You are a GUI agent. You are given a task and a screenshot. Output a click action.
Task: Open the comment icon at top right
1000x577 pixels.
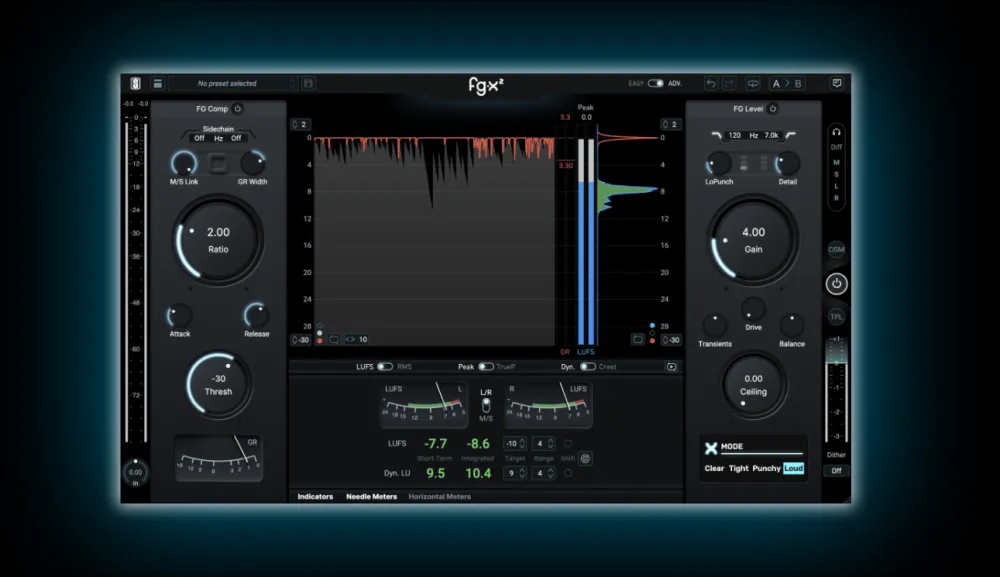coord(837,83)
